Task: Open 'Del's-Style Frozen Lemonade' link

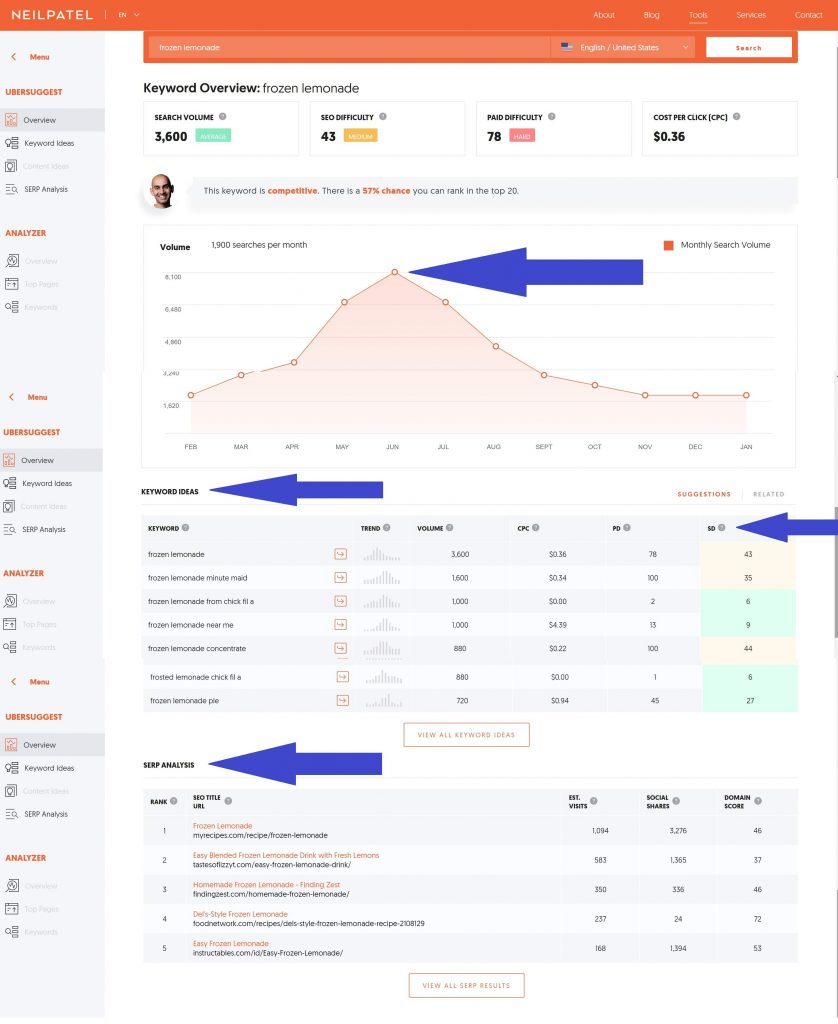Action: (240, 914)
